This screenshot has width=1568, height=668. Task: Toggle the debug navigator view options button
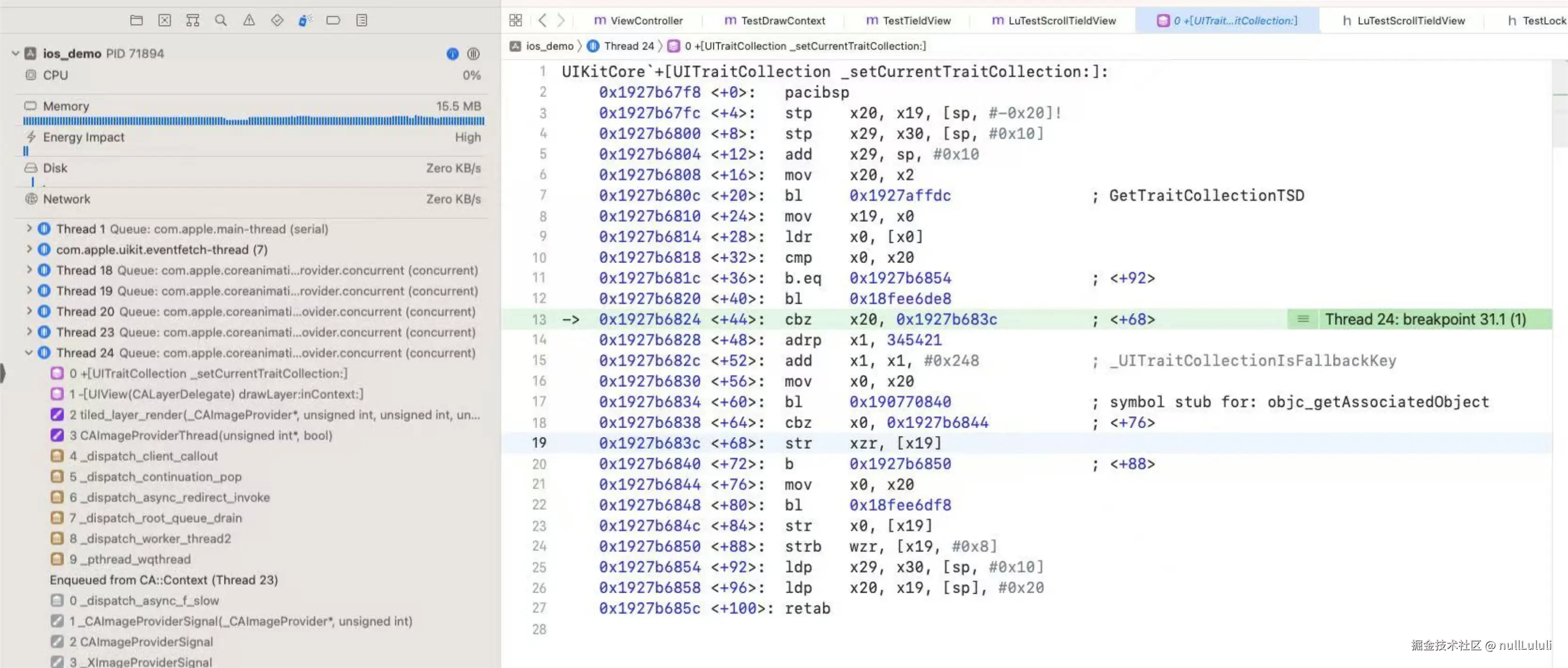pos(473,54)
